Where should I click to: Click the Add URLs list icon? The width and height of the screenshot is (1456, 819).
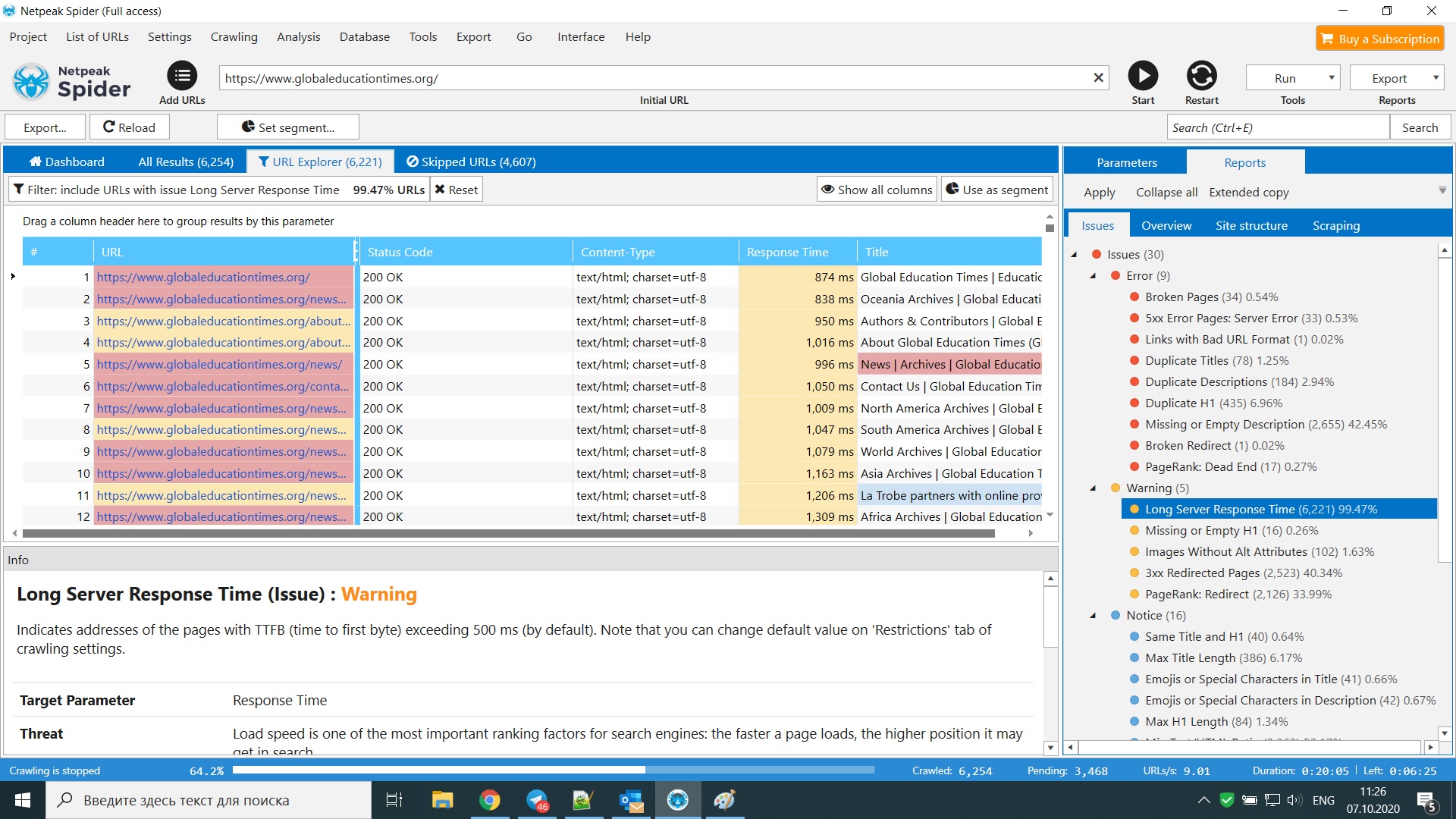(x=182, y=76)
